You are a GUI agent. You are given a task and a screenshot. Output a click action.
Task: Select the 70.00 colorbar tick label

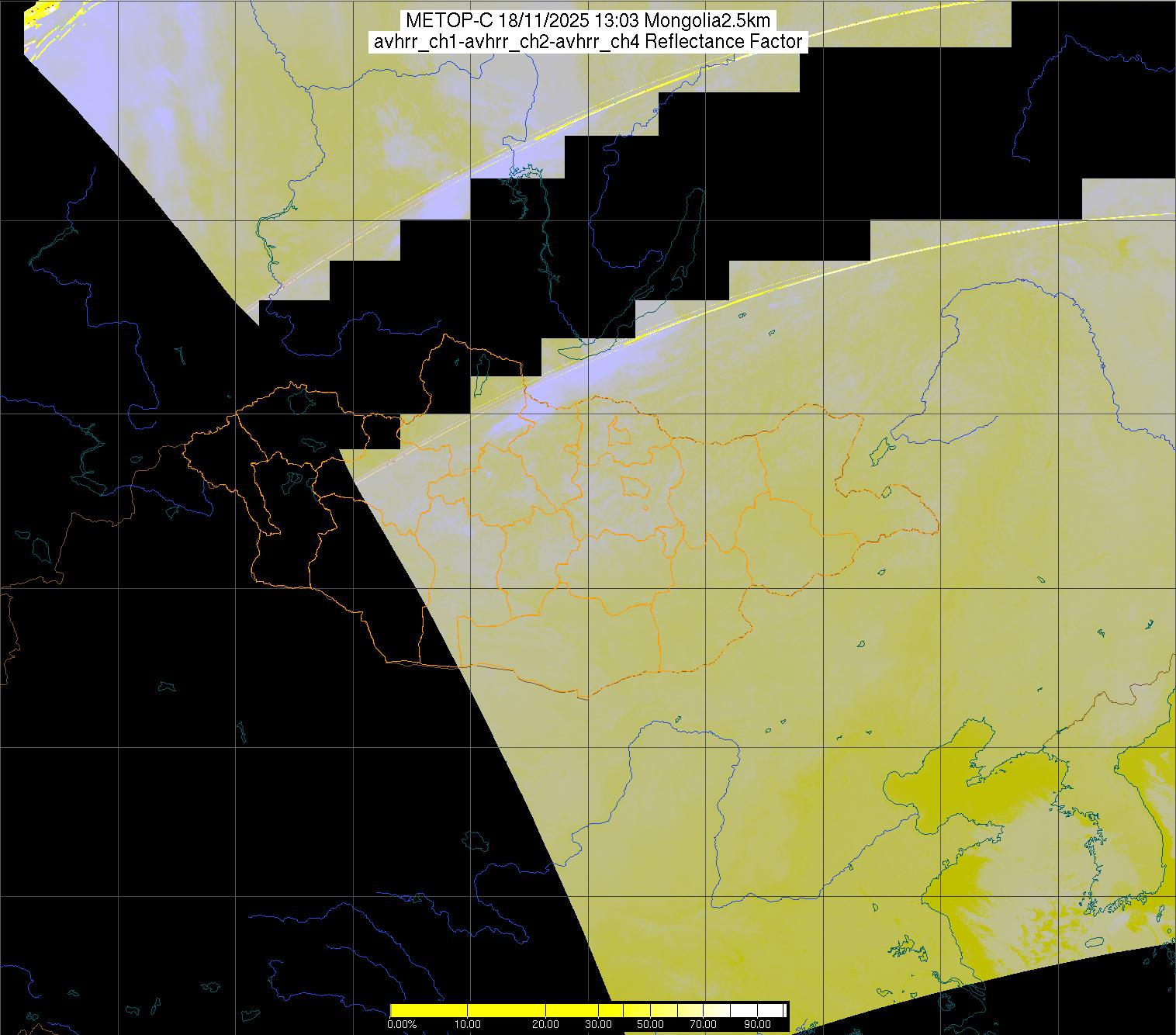click(x=703, y=1024)
